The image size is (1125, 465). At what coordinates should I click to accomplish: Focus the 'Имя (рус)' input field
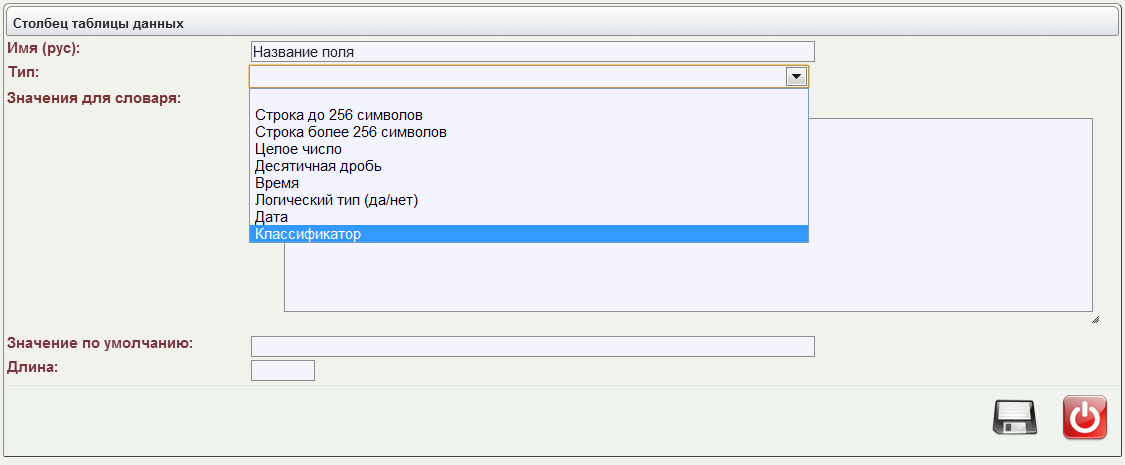pyautogui.click(x=532, y=52)
